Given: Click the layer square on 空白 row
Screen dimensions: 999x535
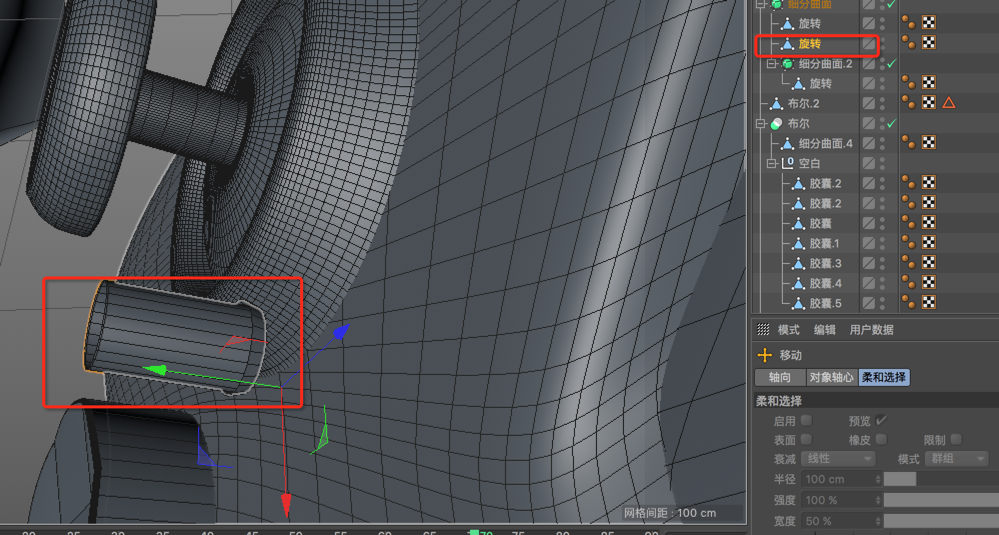Looking at the screenshot, I should click(x=868, y=163).
